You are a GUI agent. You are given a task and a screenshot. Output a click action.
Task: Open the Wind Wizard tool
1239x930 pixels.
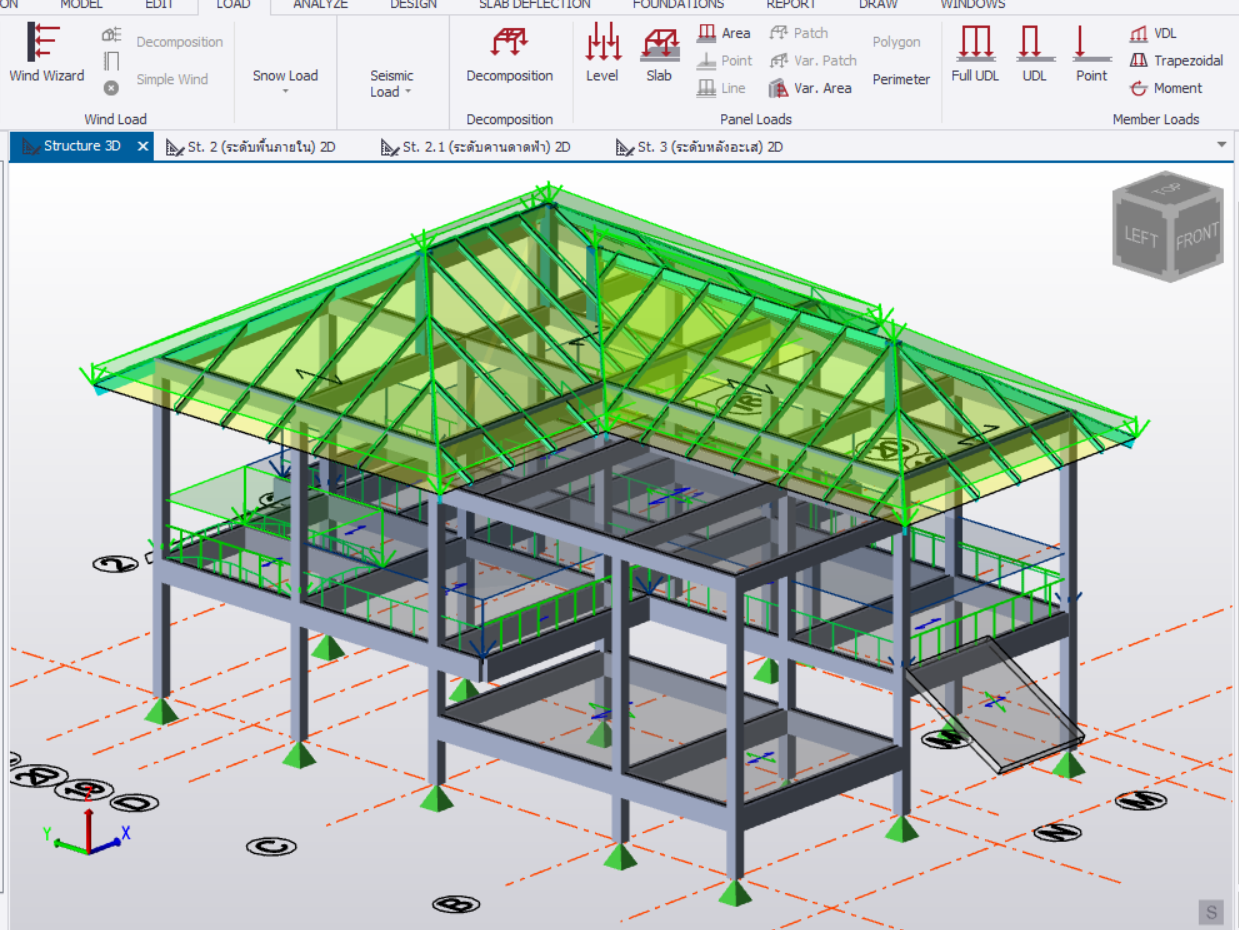tap(46, 52)
